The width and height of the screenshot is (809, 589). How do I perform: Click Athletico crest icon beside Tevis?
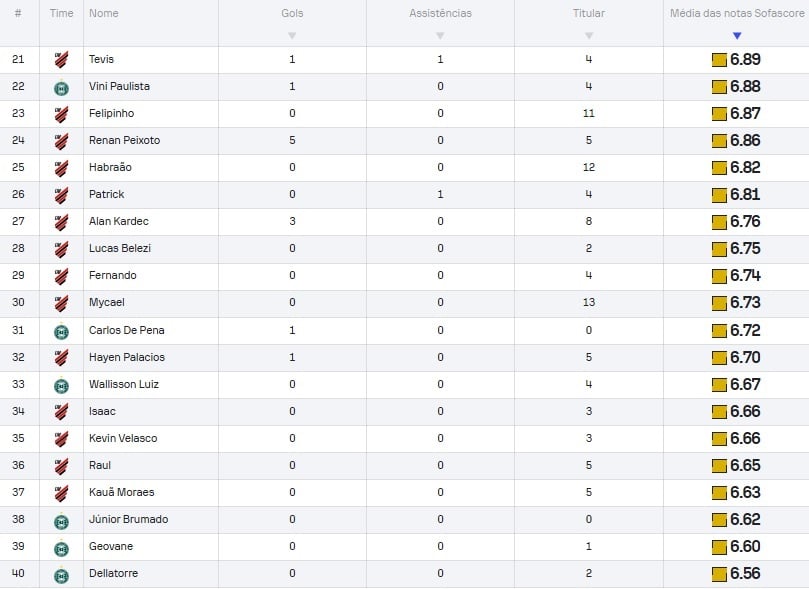click(x=61, y=59)
